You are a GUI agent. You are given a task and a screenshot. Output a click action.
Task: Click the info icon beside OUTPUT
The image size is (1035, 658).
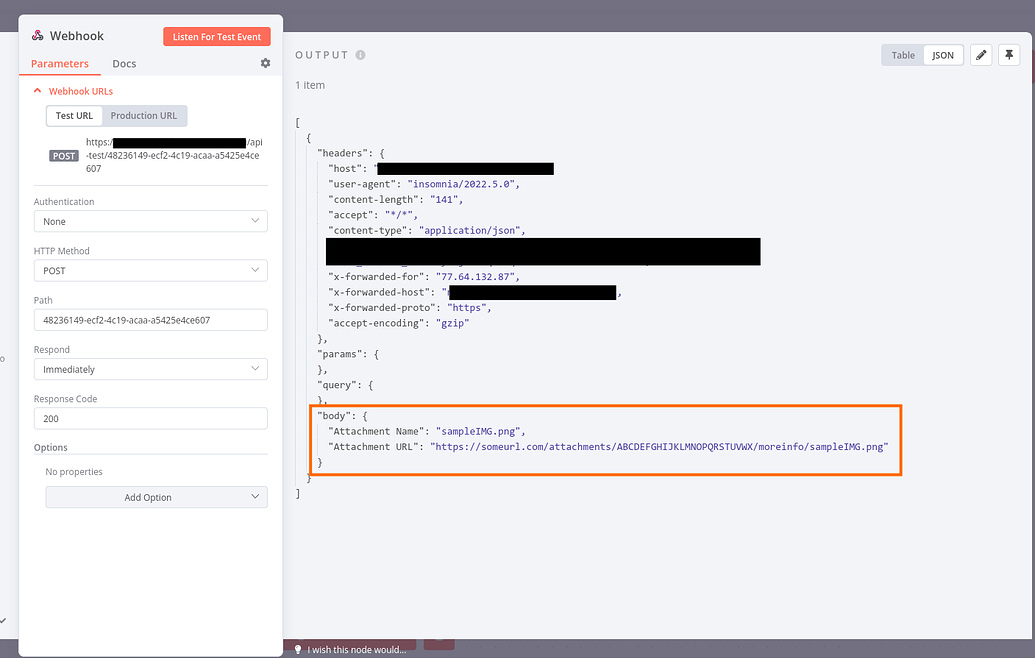point(360,55)
